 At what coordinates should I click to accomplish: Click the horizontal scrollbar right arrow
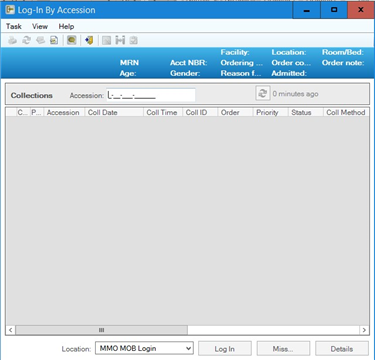click(364, 330)
